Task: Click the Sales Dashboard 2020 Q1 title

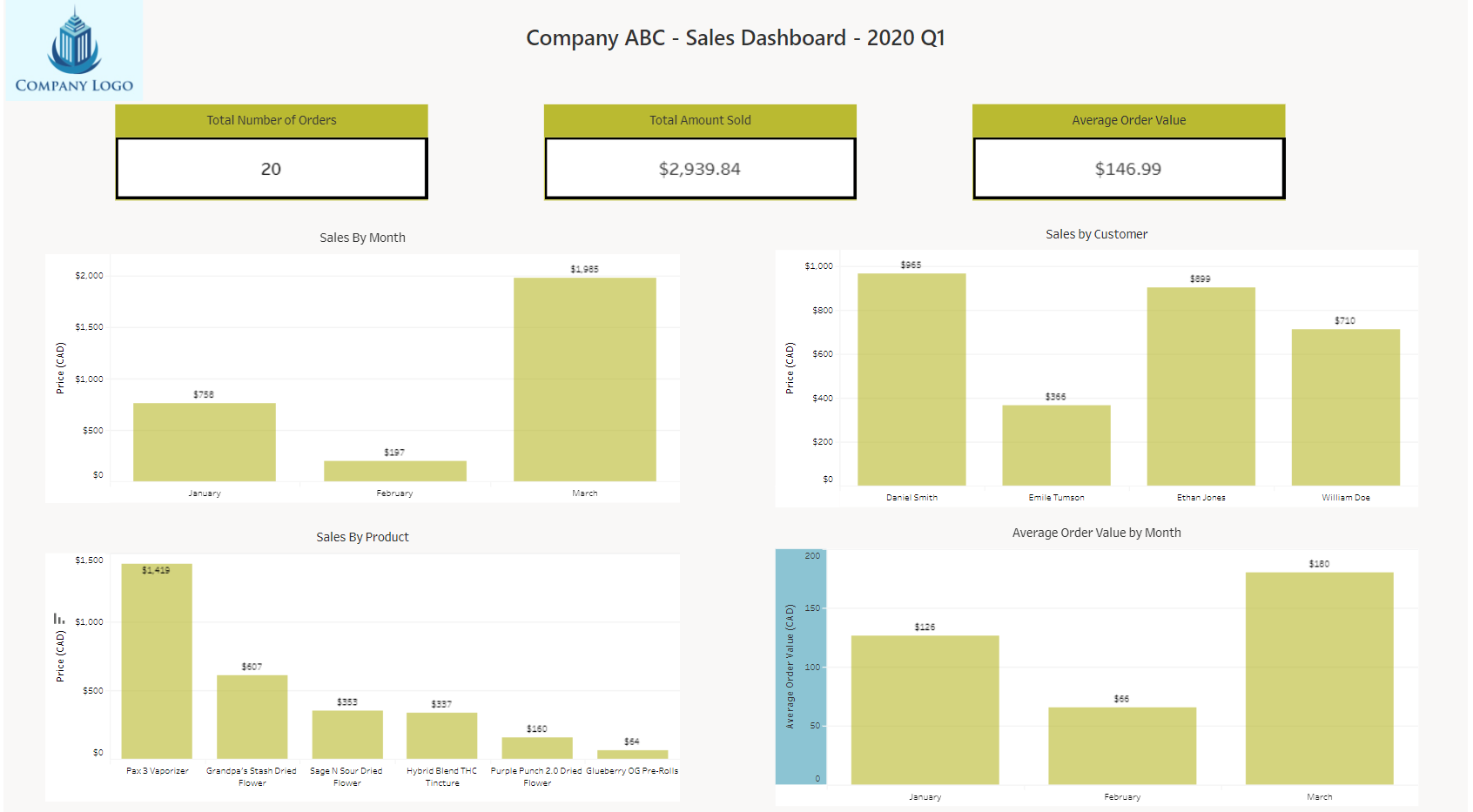Action: 736,38
